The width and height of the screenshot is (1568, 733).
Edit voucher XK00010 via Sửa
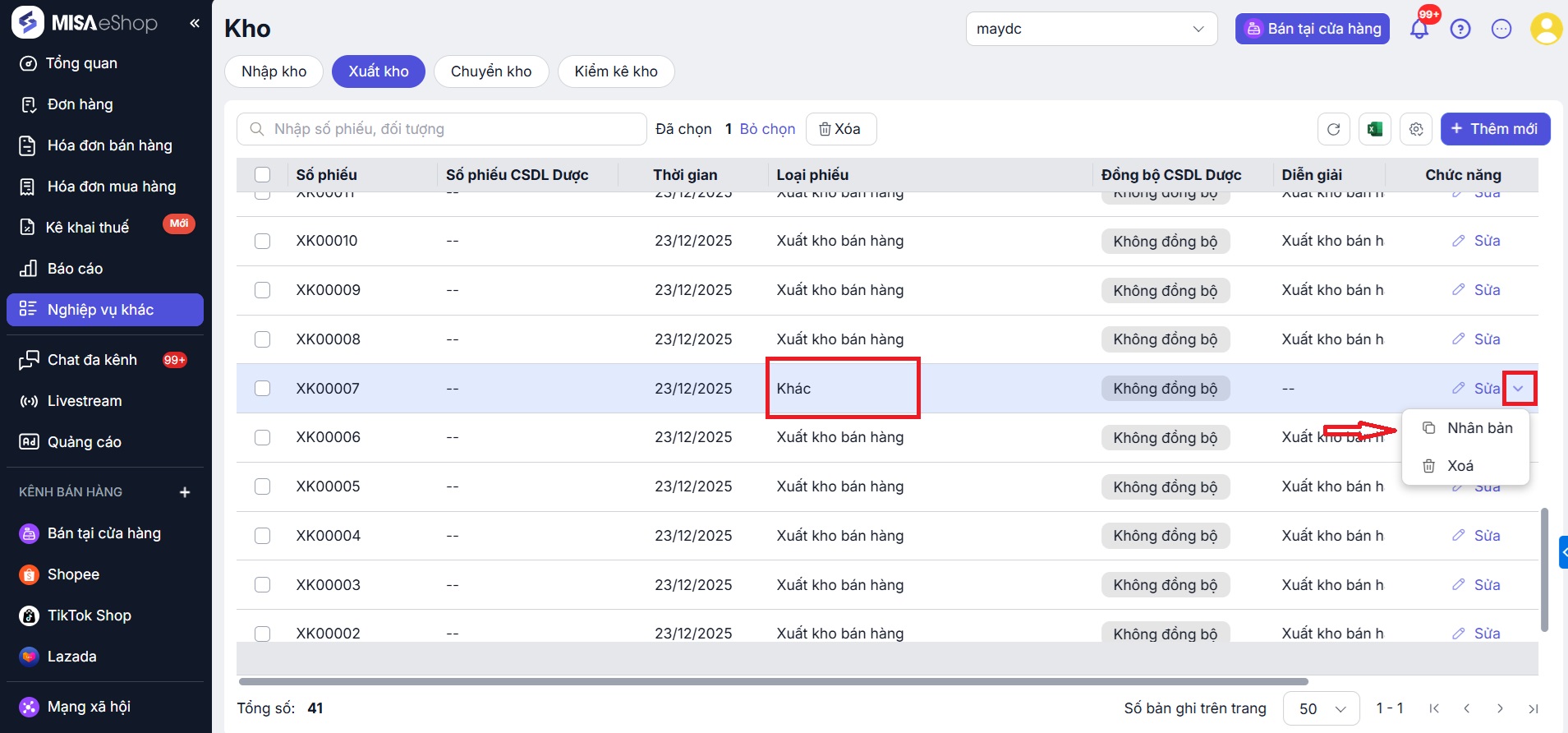[x=1477, y=241]
